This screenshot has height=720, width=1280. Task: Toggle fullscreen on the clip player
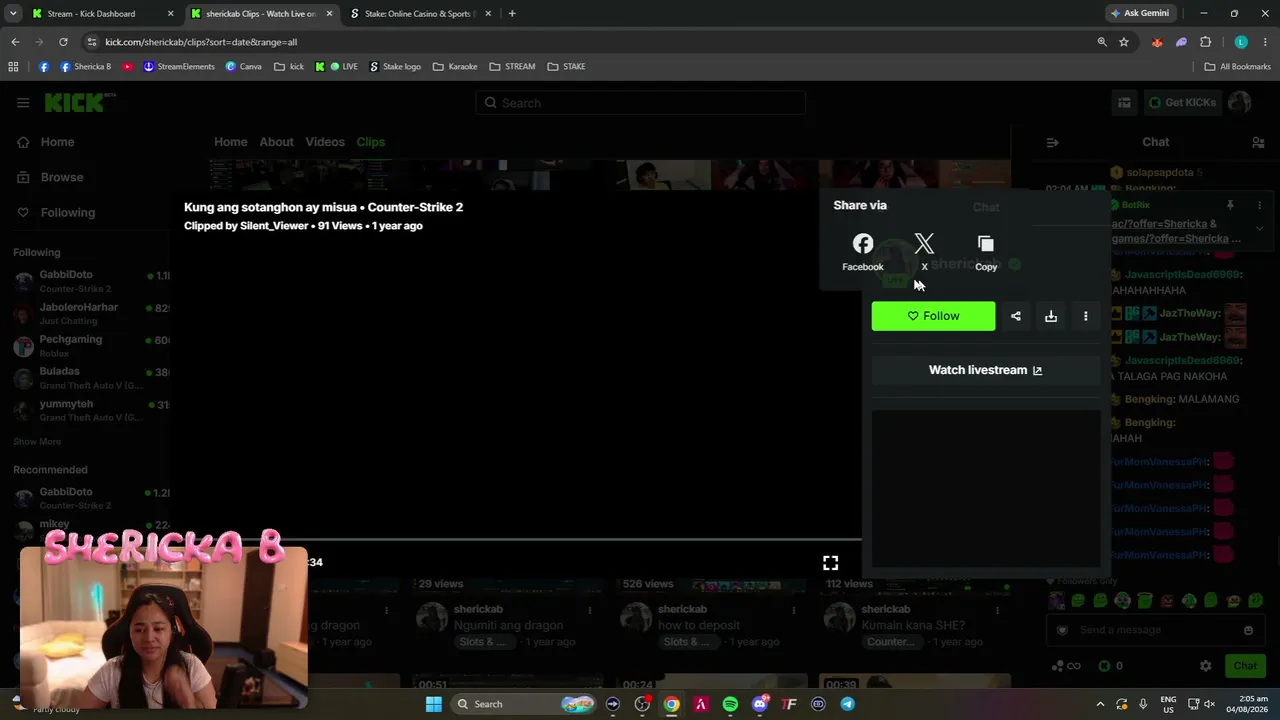pos(830,563)
